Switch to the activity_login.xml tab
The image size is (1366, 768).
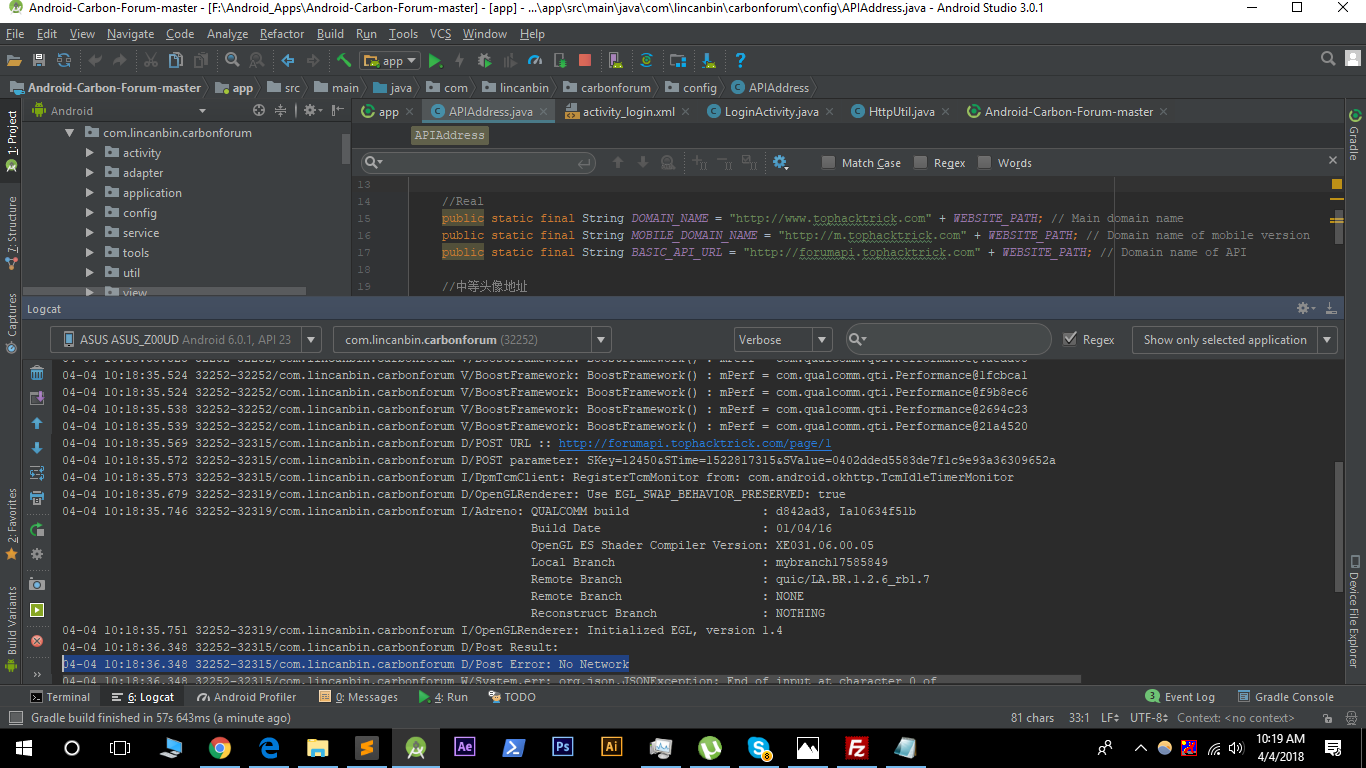pyautogui.click(x=628, y=112)
